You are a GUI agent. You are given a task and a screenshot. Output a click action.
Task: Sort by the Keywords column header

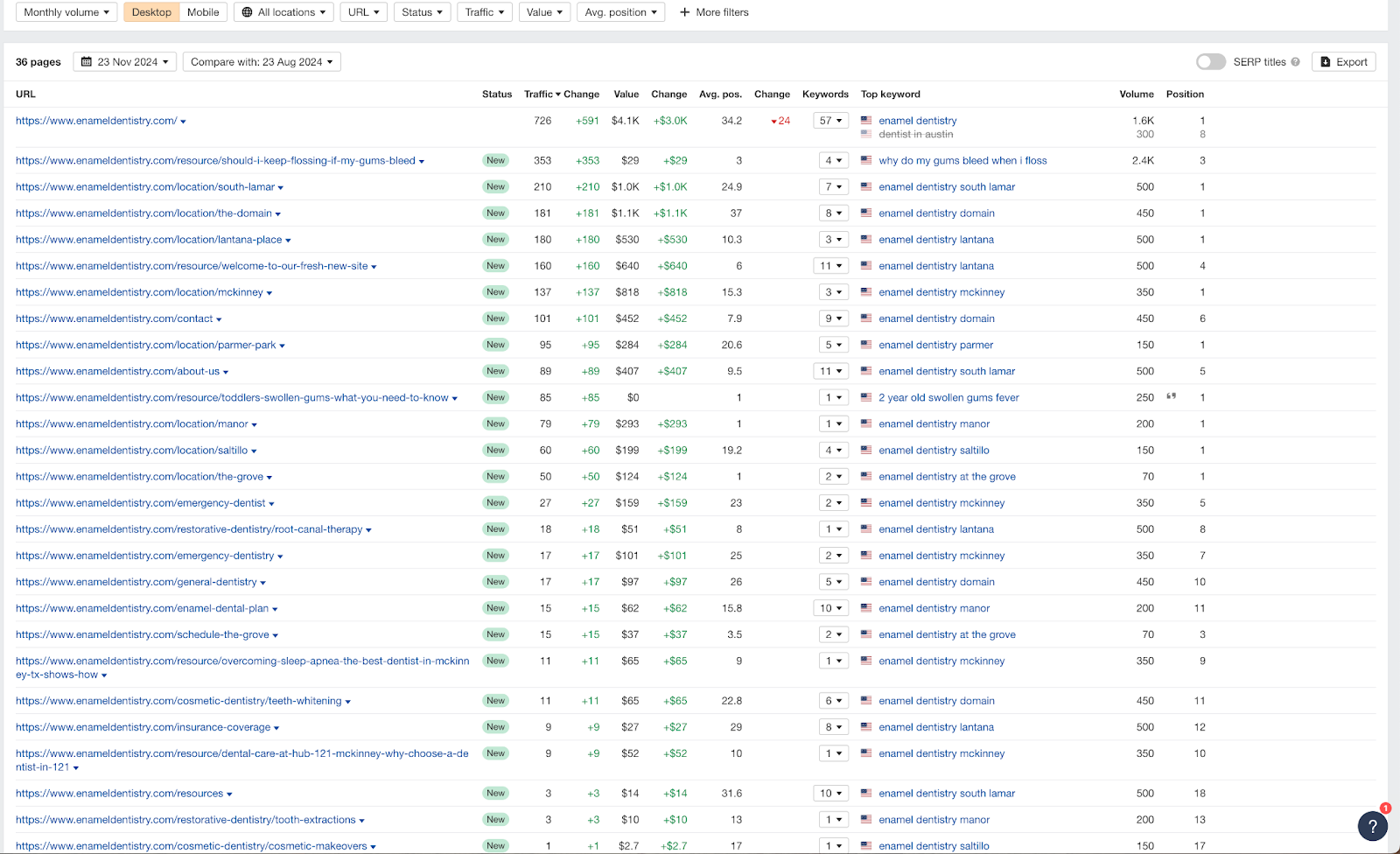point(825,94)
